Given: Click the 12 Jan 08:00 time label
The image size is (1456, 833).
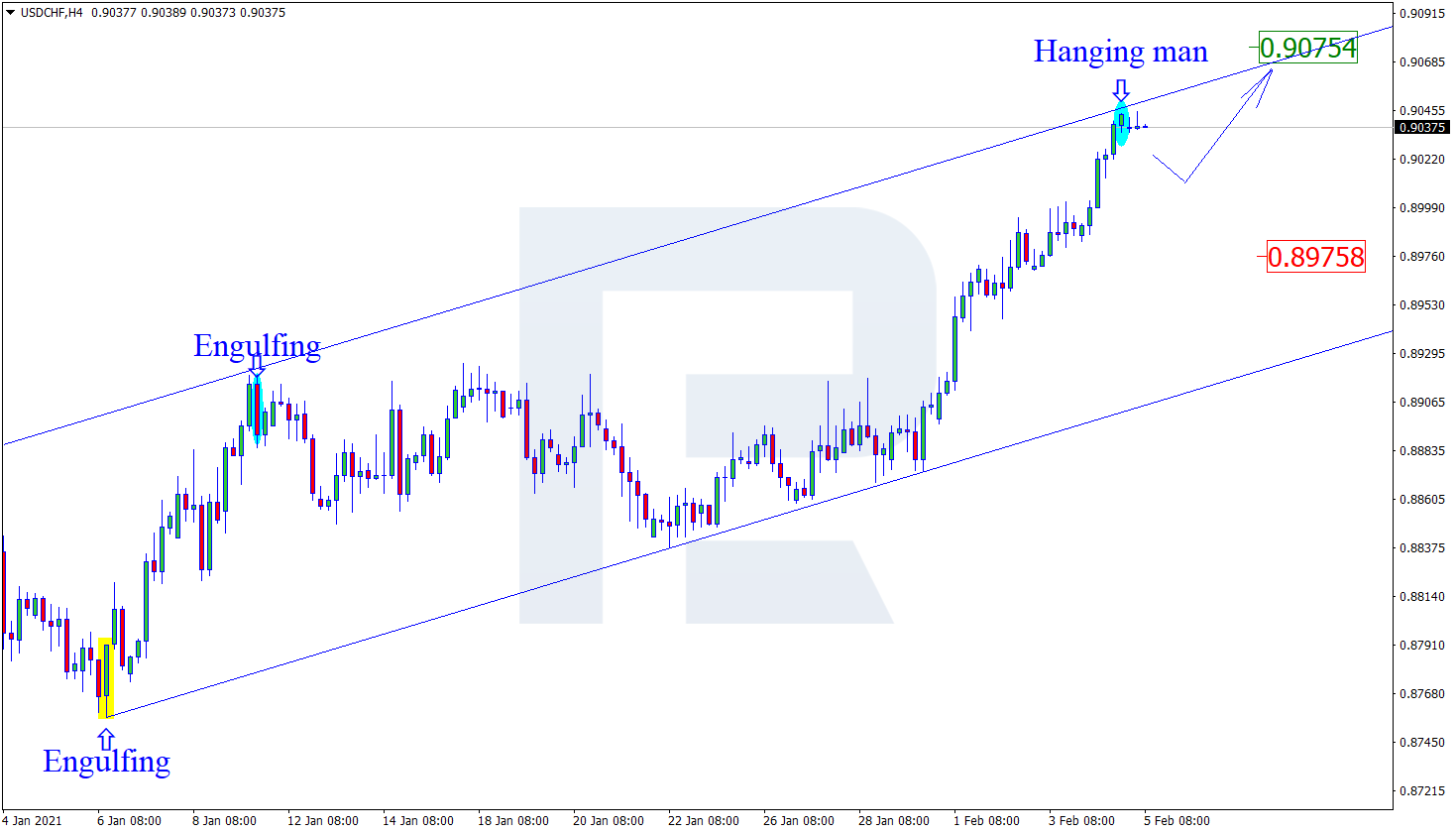Looking at the screenshot, I should pos(323,821).
